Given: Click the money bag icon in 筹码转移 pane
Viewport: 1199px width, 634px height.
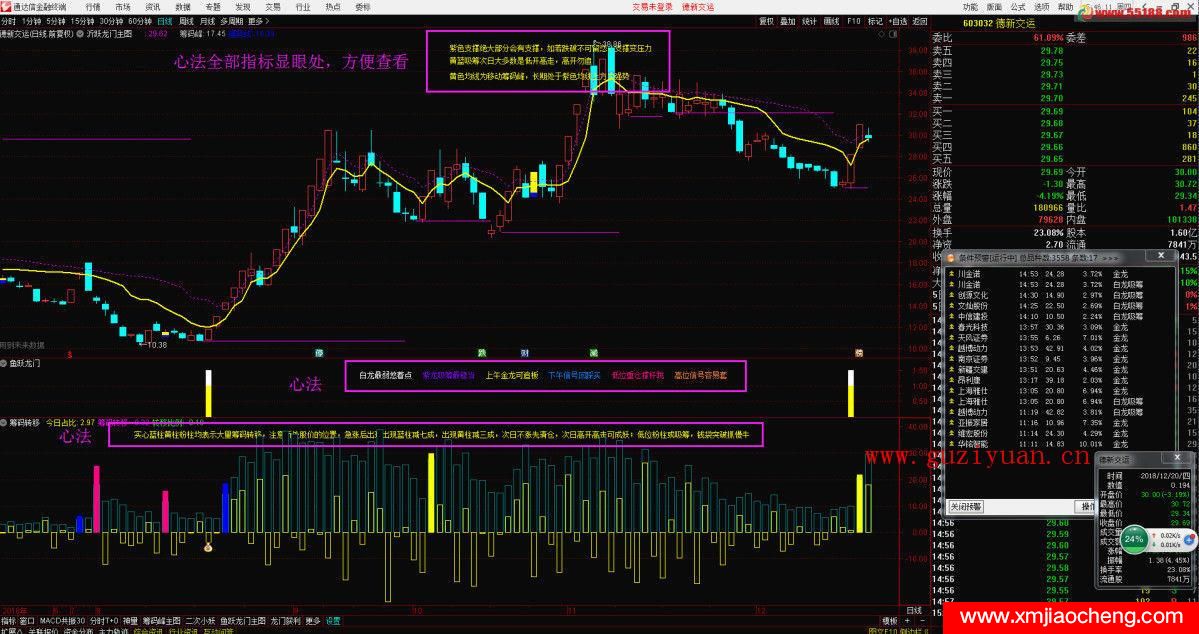Looking at the screenshot, I should [208, 547].
